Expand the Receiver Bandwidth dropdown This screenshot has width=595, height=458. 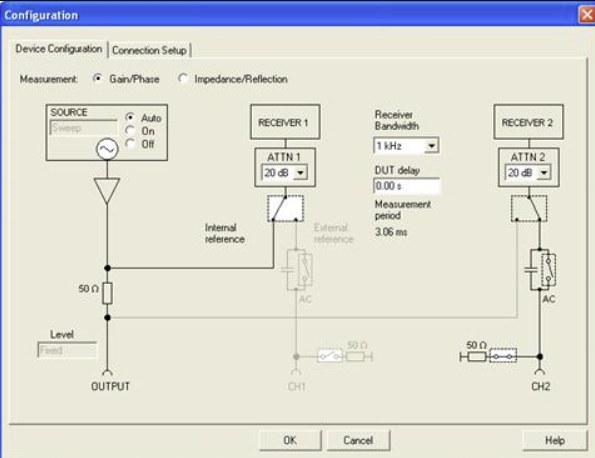click(x=431, y=146)
